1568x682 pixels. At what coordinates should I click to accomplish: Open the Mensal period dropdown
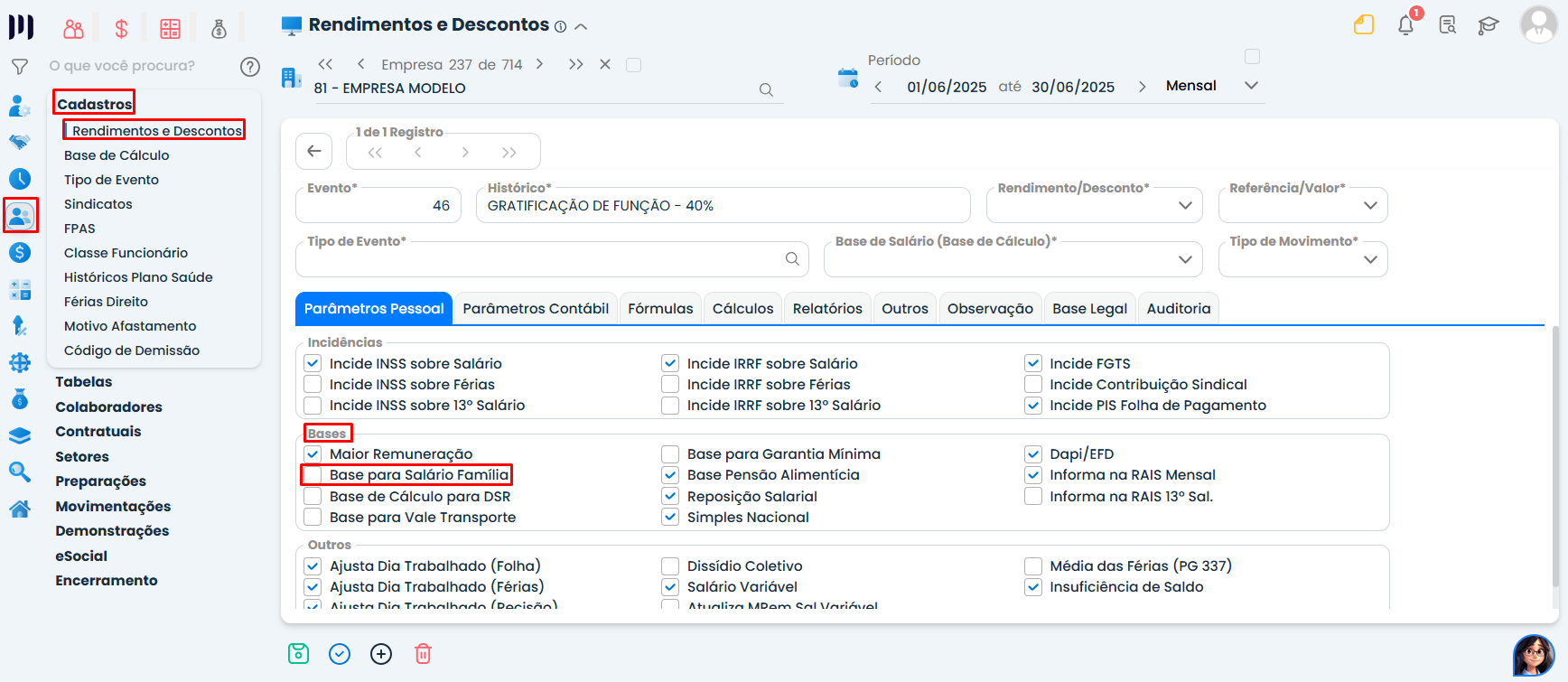click(1211, 86)
